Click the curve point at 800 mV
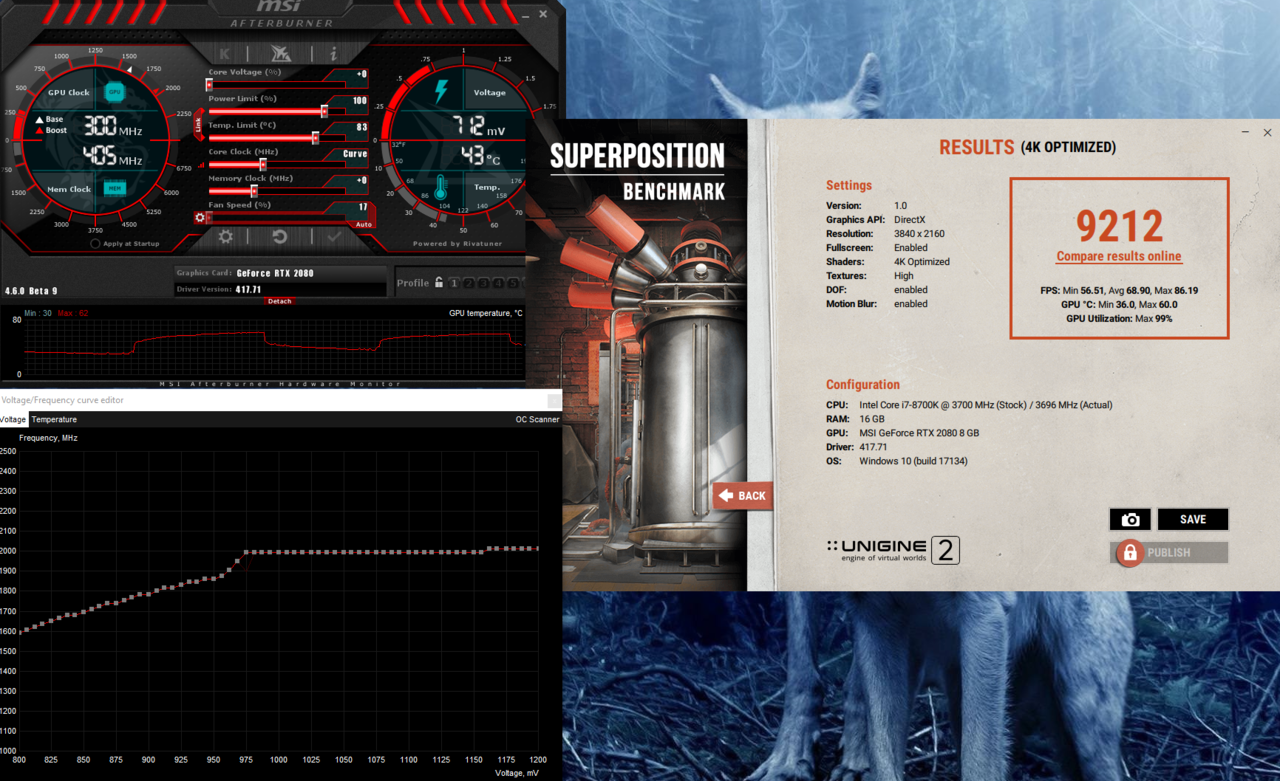The image size is (1280, 781). point(20,632)
